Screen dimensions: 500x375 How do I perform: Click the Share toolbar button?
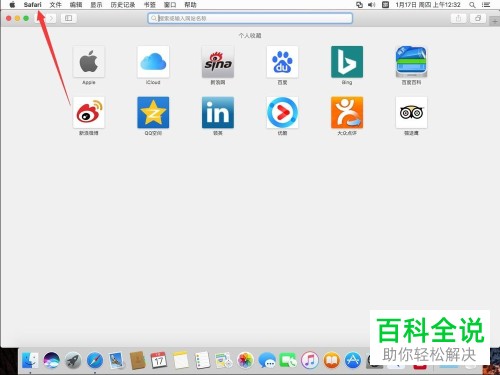coord(458,18)
